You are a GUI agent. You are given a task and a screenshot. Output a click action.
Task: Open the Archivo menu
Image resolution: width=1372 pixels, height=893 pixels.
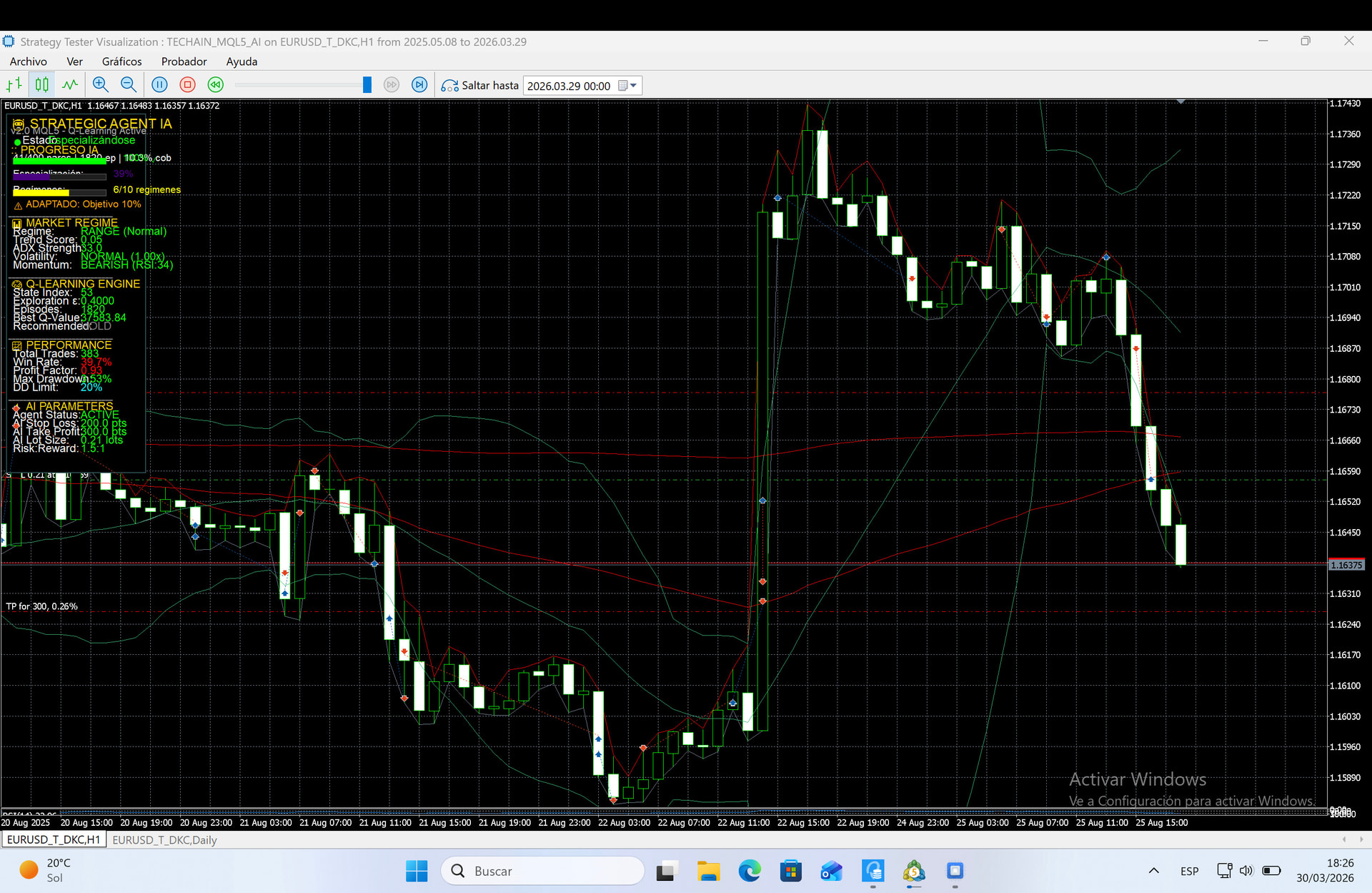pos(29,61)
